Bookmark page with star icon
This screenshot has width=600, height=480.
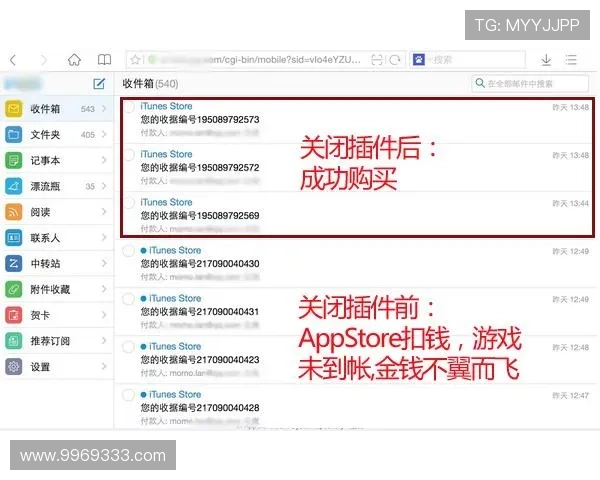[x=135, y=60]
